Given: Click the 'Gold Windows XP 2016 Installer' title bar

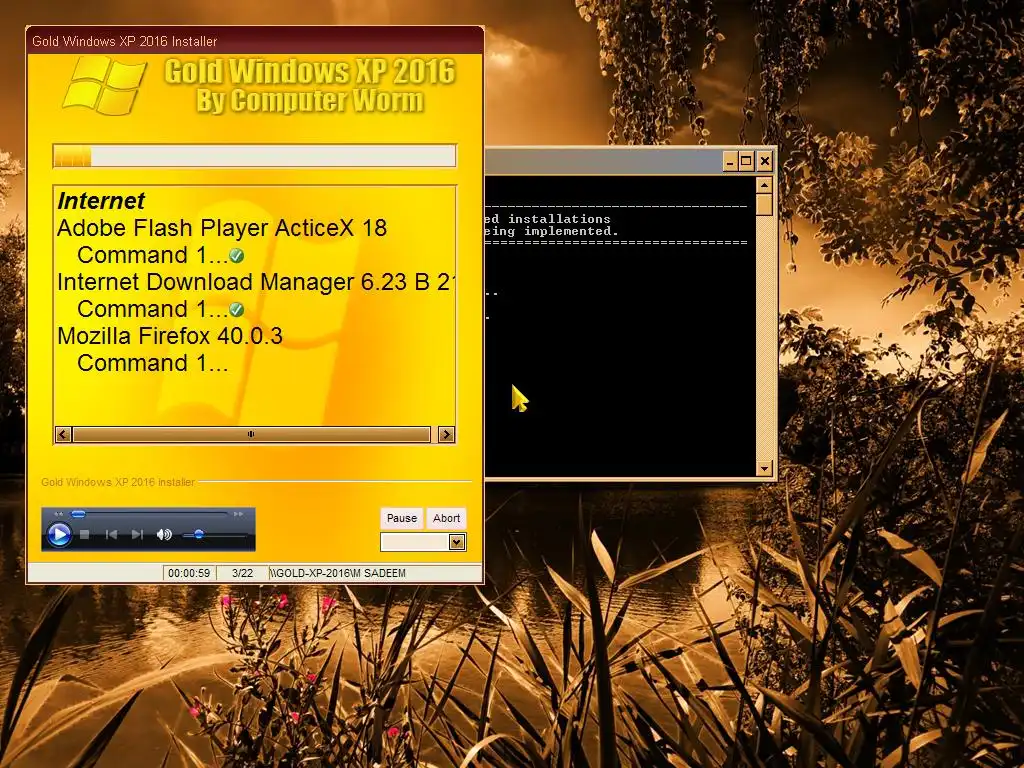Looking at the screenshot, I should (255, 41).
